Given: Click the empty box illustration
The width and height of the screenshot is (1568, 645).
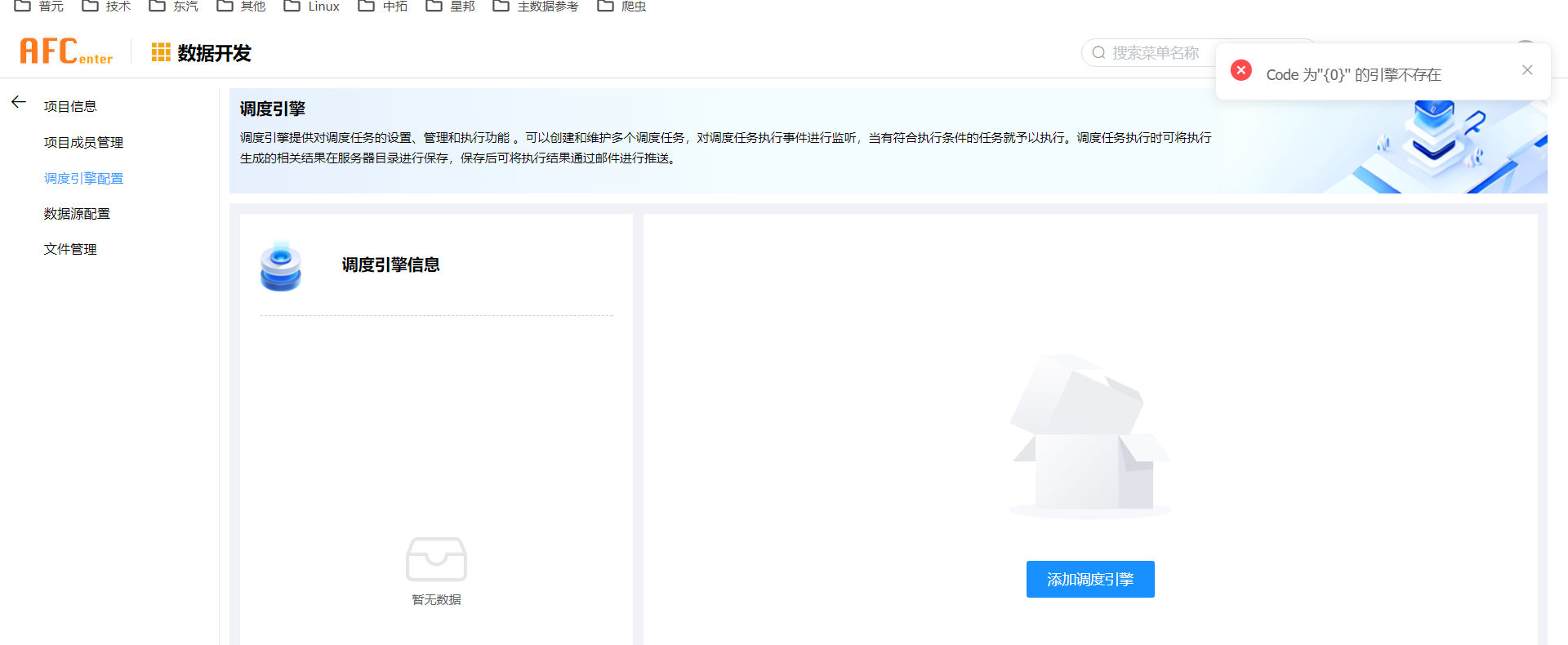Looking at the screenshot, I should point(1090,437).
